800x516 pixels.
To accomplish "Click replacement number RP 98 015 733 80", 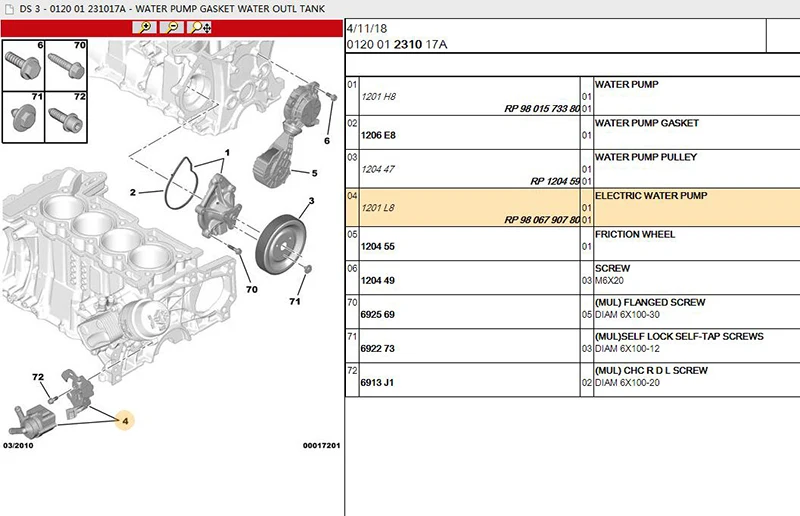I will tap(542, 109).
